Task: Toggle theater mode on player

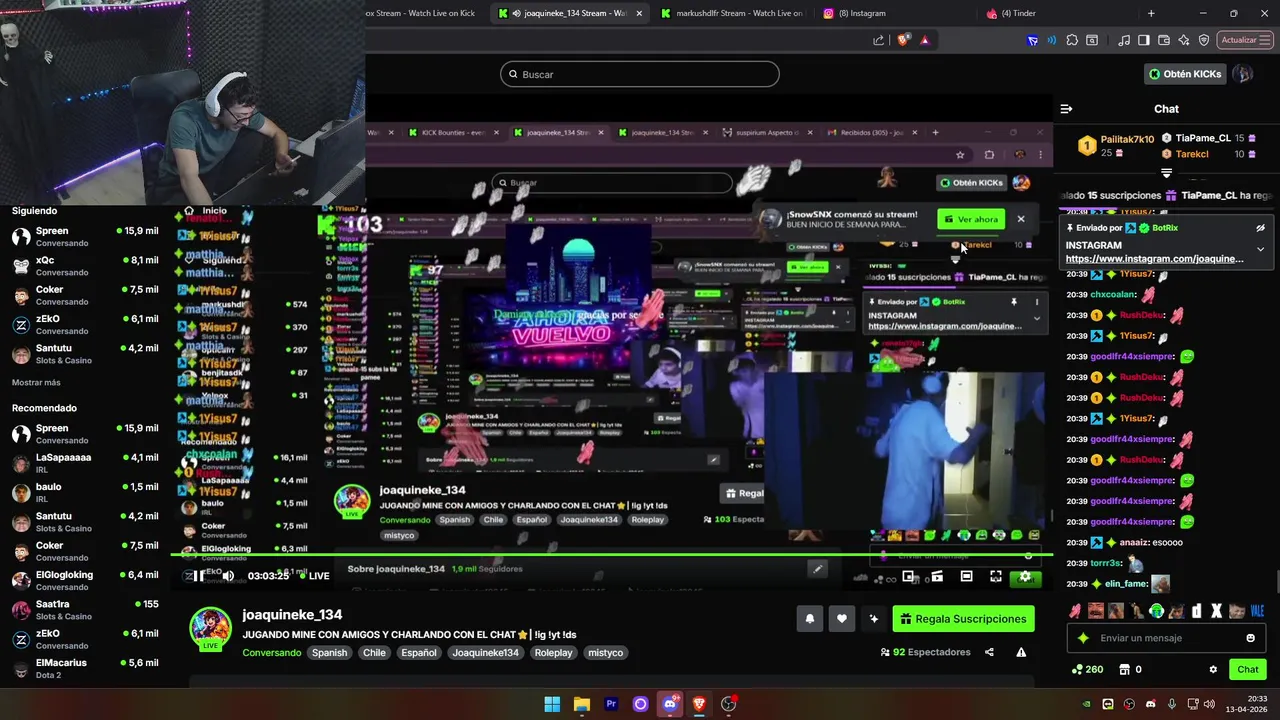Action: (966, 577)
